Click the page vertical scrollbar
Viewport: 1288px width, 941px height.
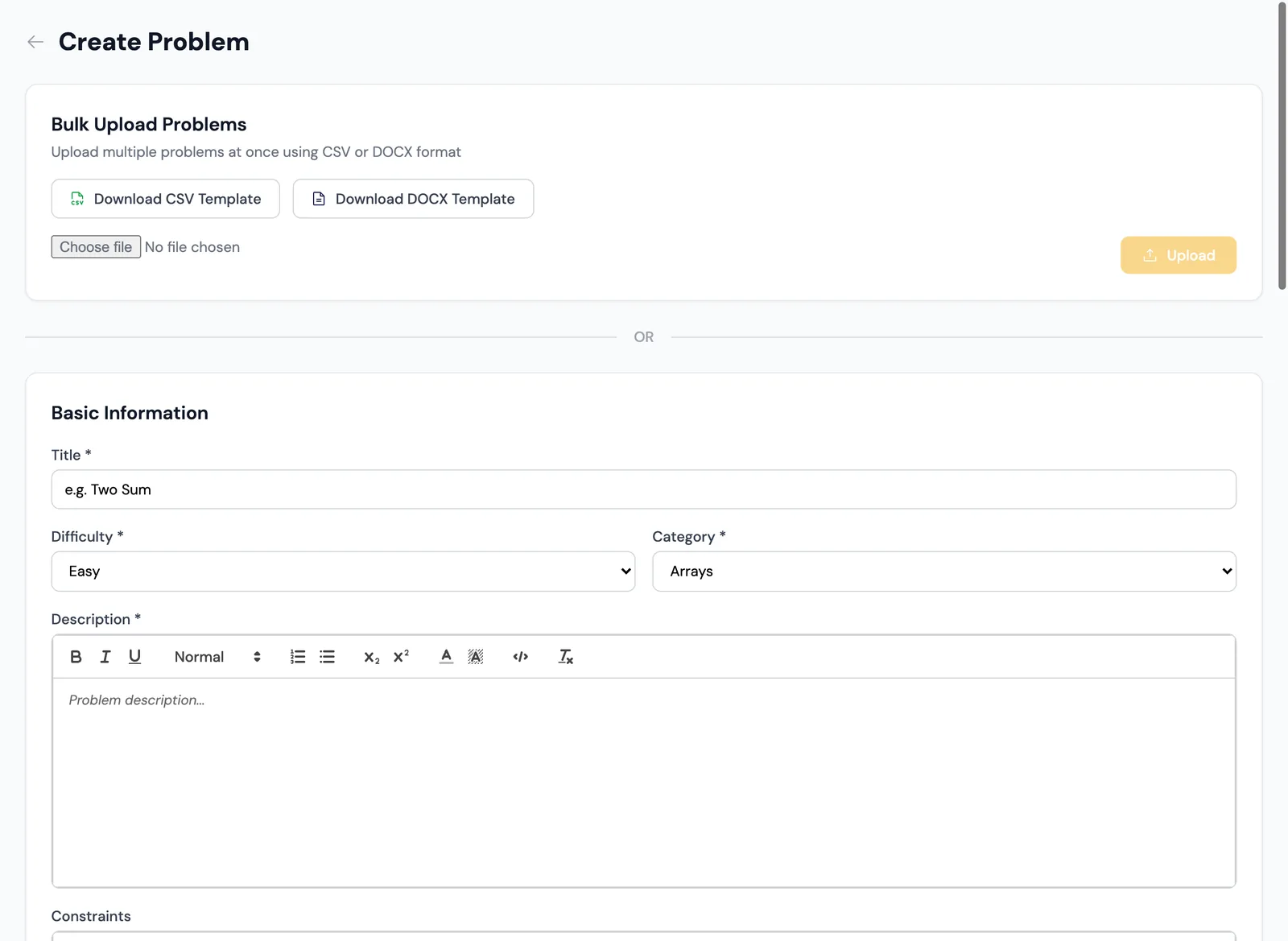pos(1282,145)
